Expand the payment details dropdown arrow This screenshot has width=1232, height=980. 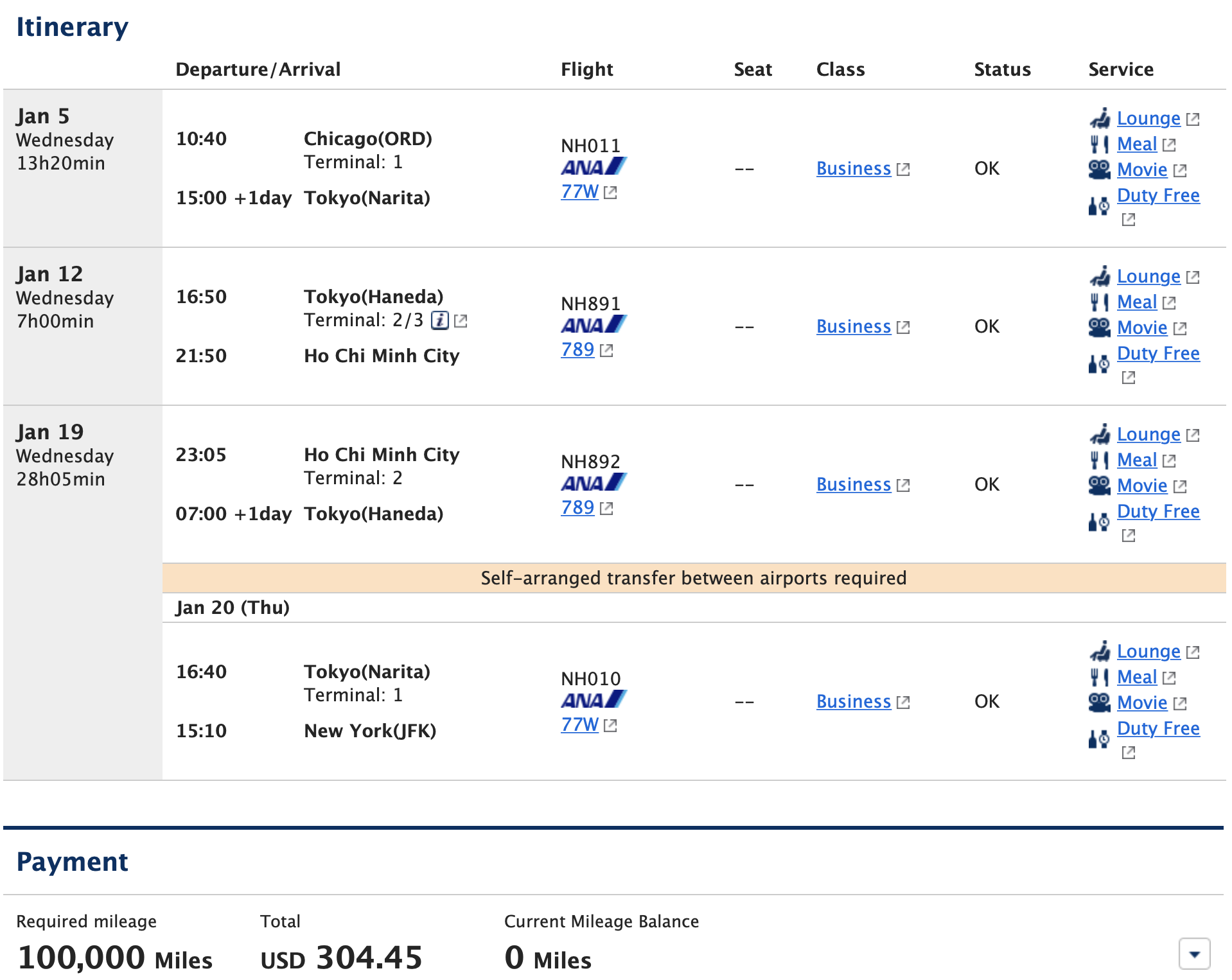click(1194, 954)
